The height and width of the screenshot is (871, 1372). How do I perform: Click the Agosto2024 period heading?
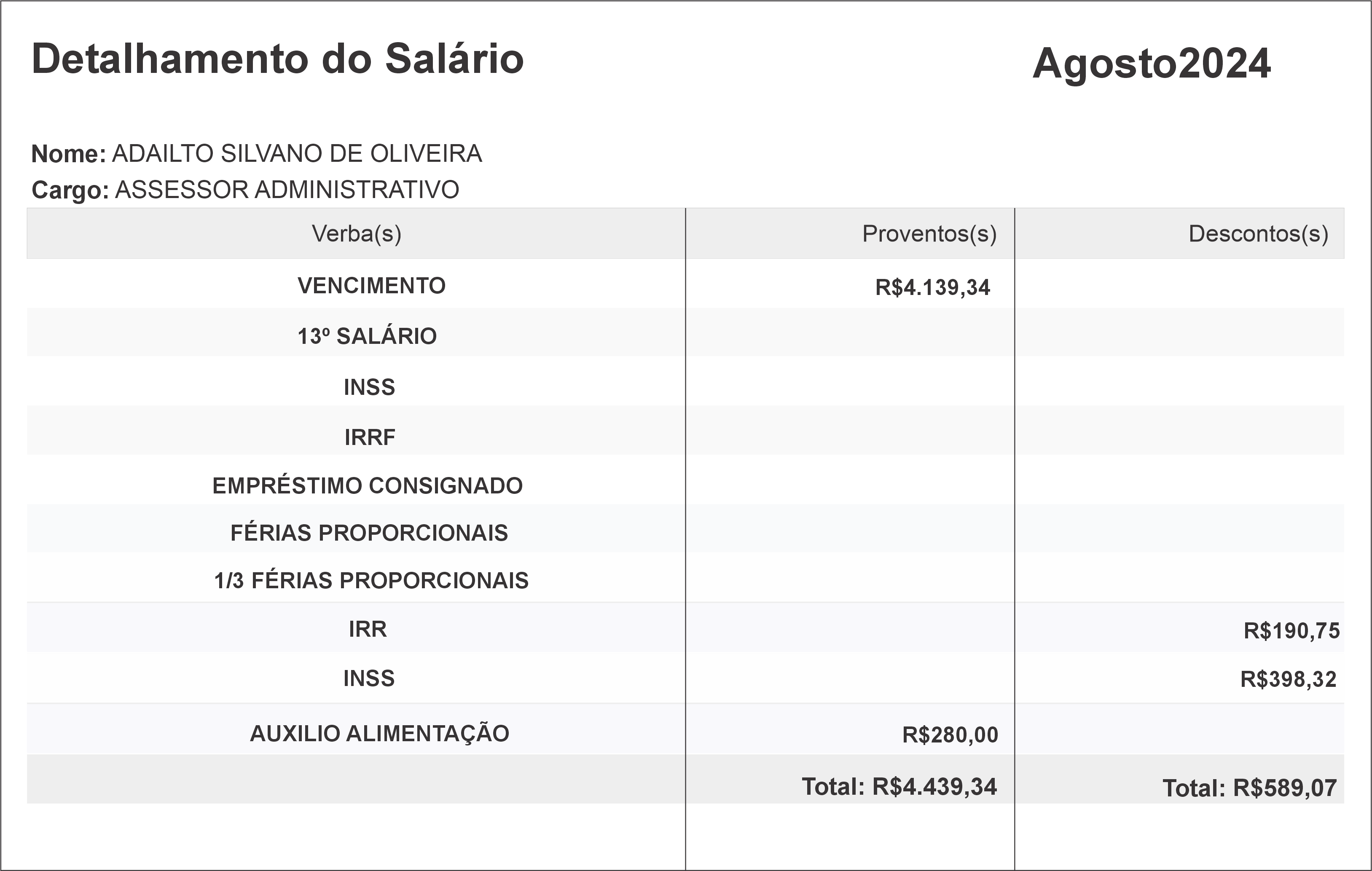coord(1152,63)
